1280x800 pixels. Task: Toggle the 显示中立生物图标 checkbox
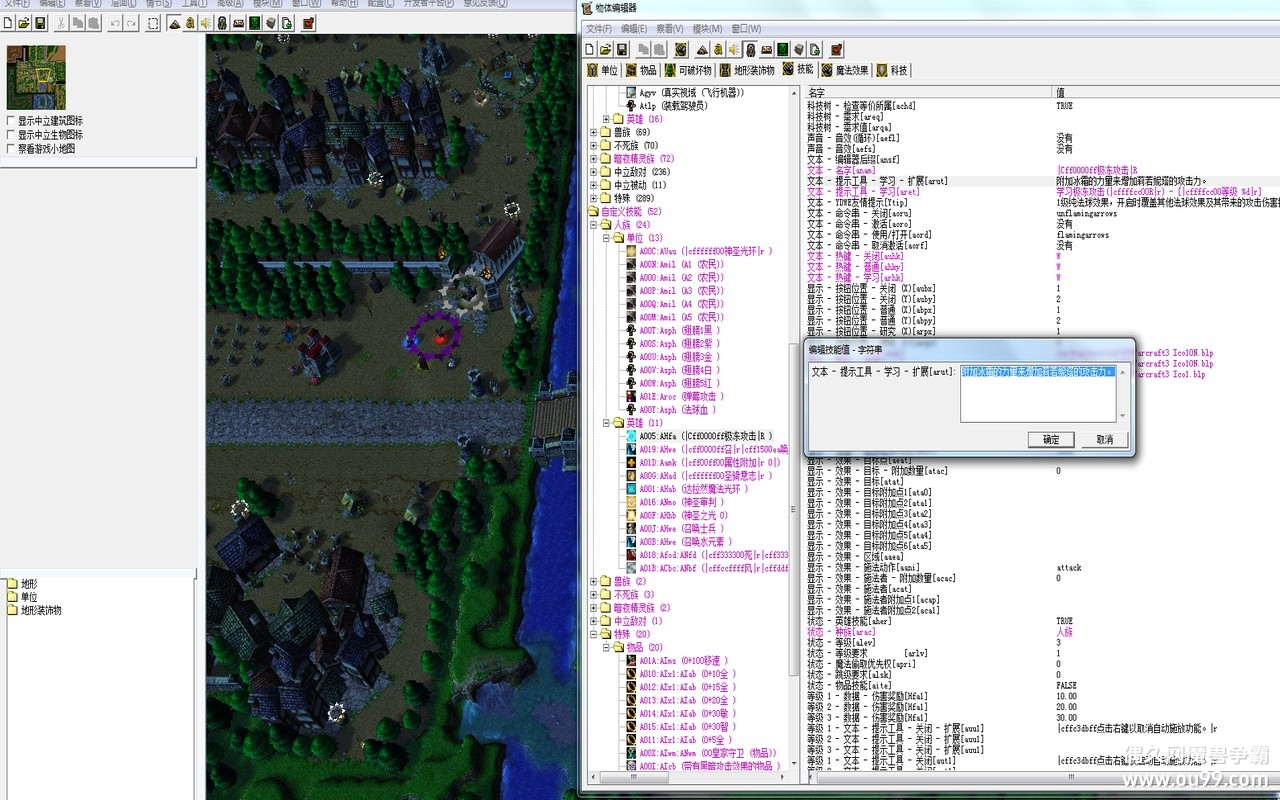point(11,135)
